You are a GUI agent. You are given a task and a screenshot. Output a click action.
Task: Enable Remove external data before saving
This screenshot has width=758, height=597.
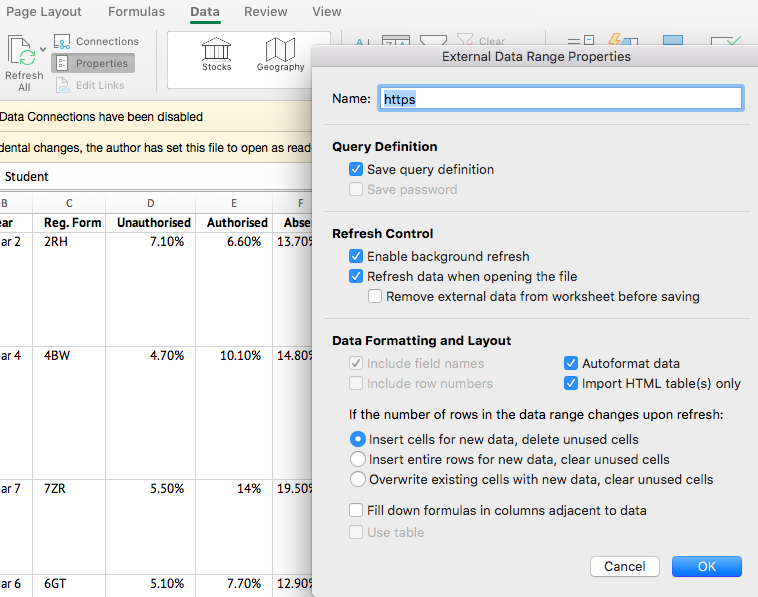click(375, 297)
